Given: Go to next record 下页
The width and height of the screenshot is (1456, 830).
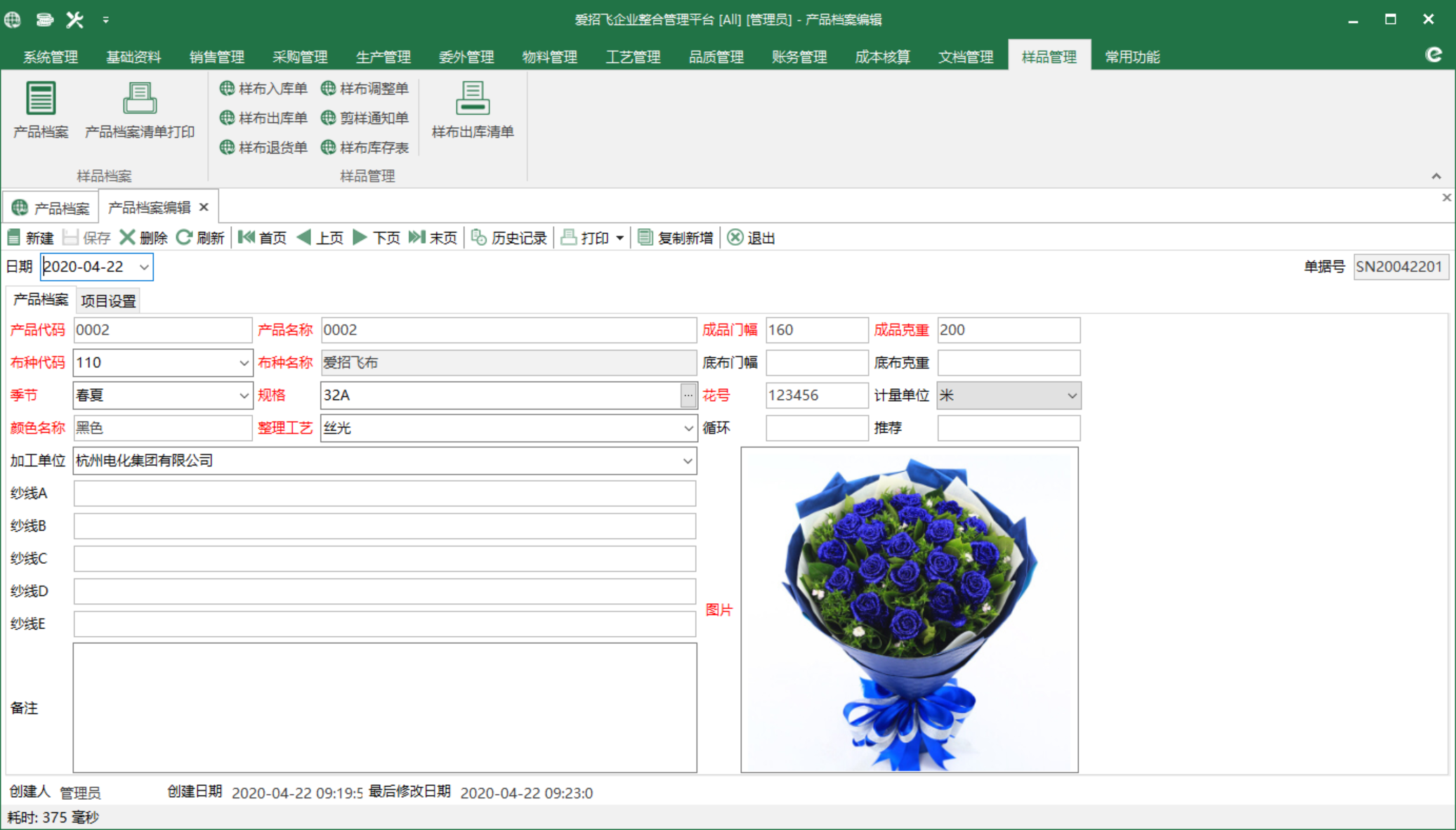Looking at the screenshot, I should point(376,238).
